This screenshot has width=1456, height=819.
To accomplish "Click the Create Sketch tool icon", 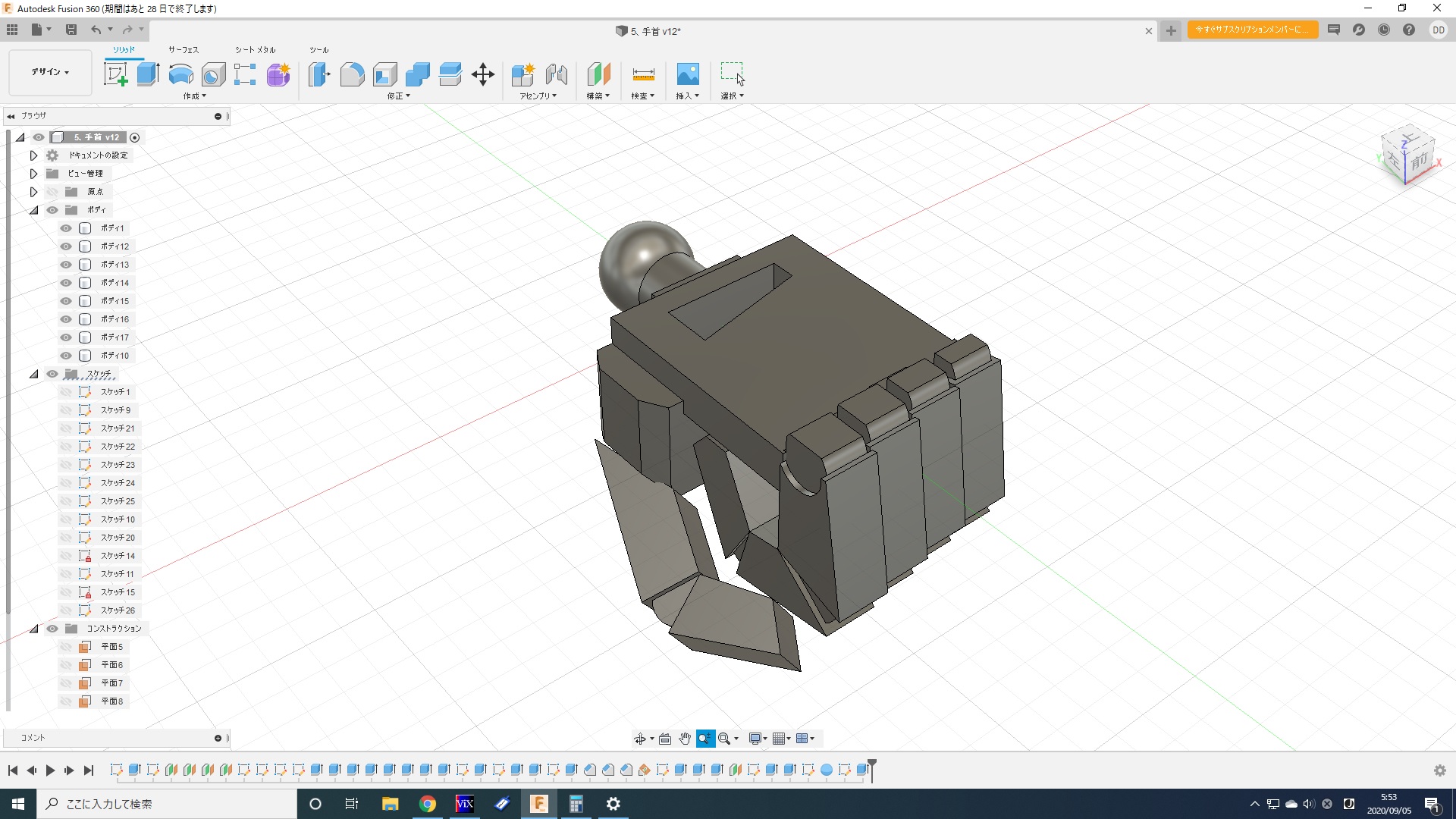I will [x=115, y=74].
